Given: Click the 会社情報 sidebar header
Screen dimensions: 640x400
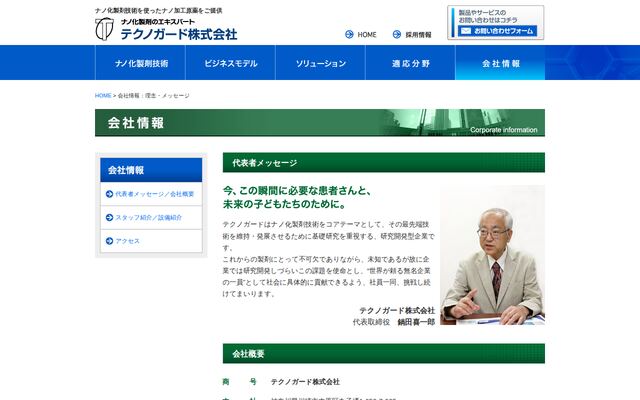Looking at the screenshot, I should pos(151,170).
